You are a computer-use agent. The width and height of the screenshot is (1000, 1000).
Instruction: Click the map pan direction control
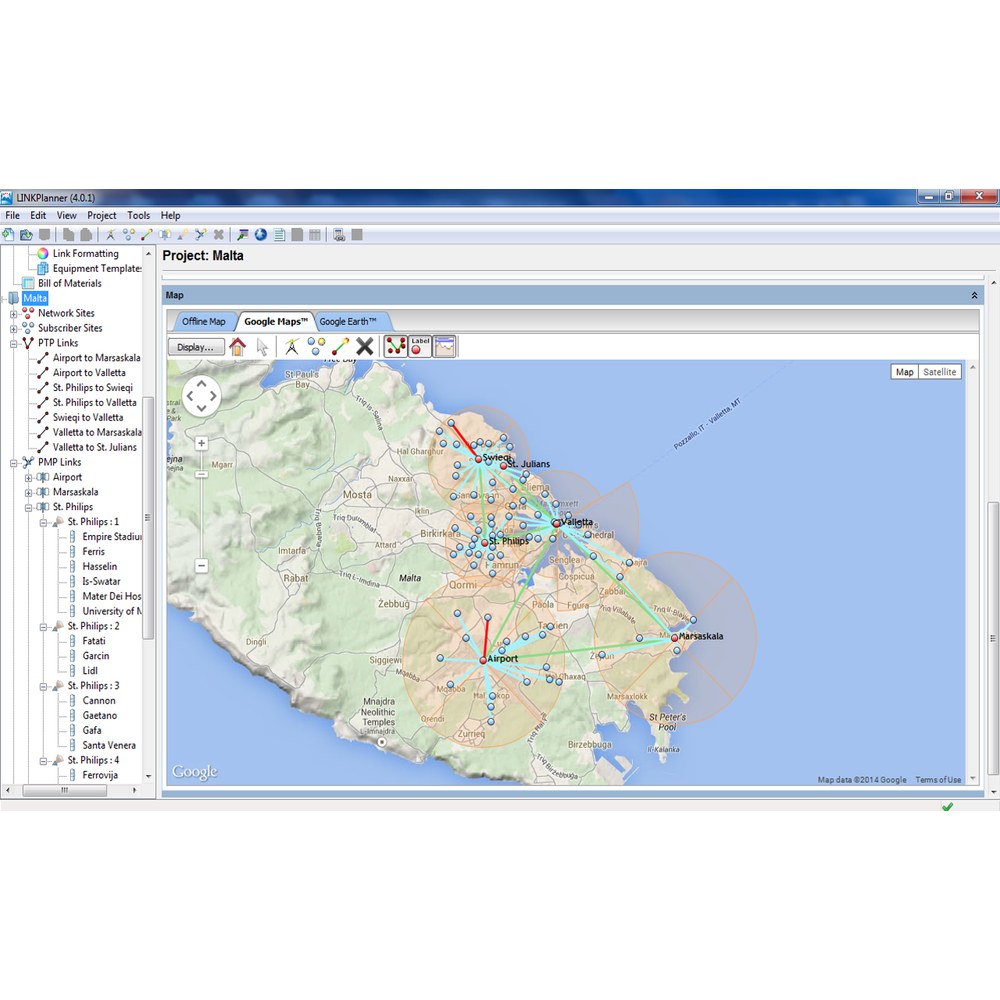tap(202, 396)
